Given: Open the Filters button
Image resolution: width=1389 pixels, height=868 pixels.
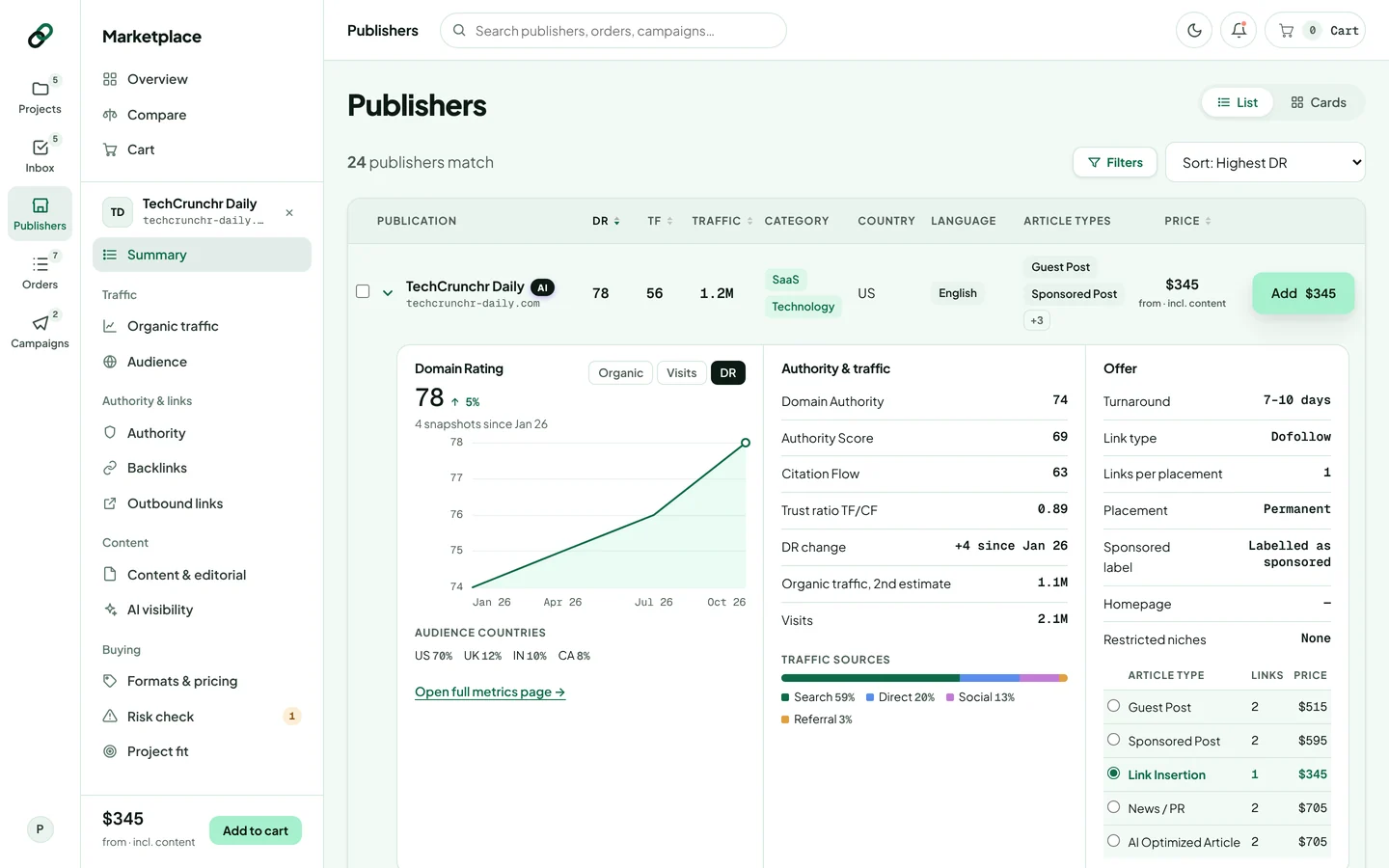Looking at the screenshot, I should tap(1115, 162).
